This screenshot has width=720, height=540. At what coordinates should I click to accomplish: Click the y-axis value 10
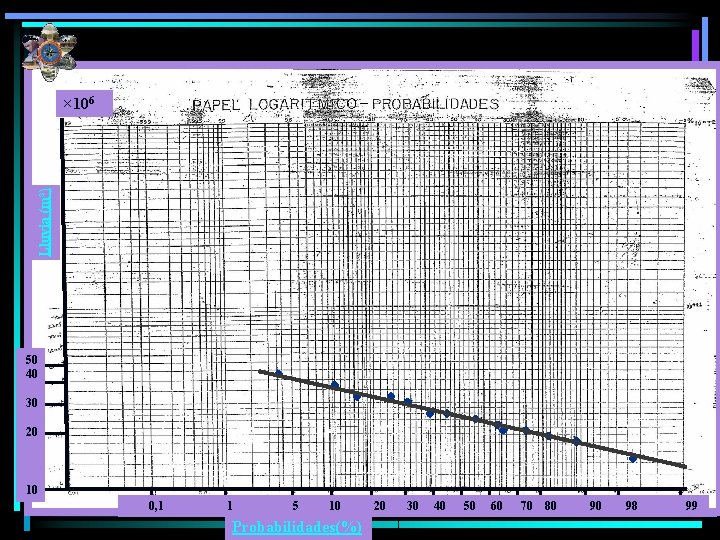pyautogui.click(x=31, y=489)
